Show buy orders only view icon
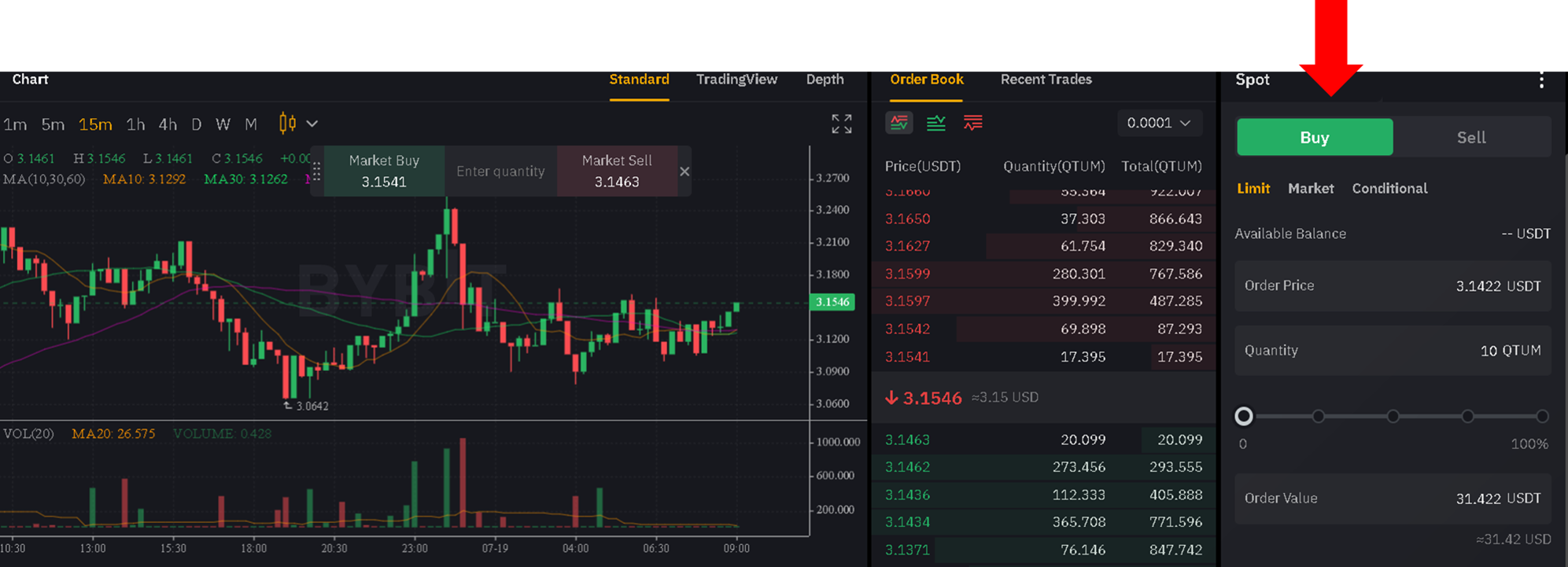Screen dimensions: 1568x567 coord(936,123)
